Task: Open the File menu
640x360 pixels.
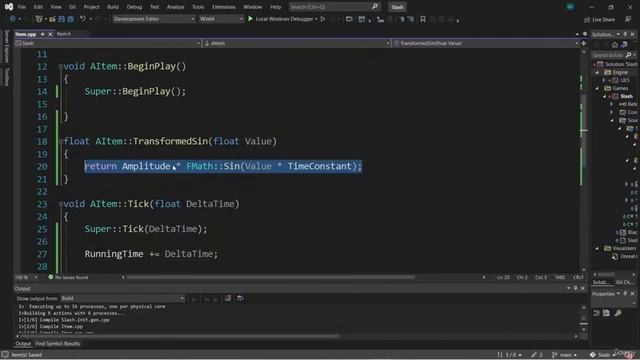Action: [x=22, y=7]
